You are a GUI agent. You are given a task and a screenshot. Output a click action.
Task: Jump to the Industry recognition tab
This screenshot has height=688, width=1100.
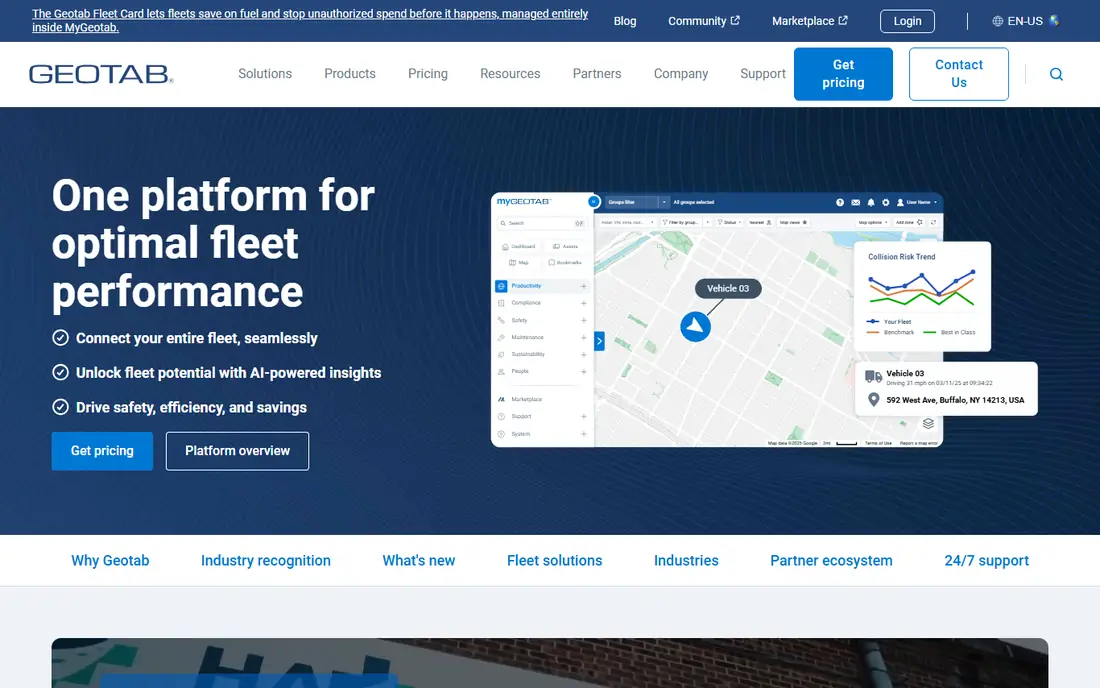[266, 560]
